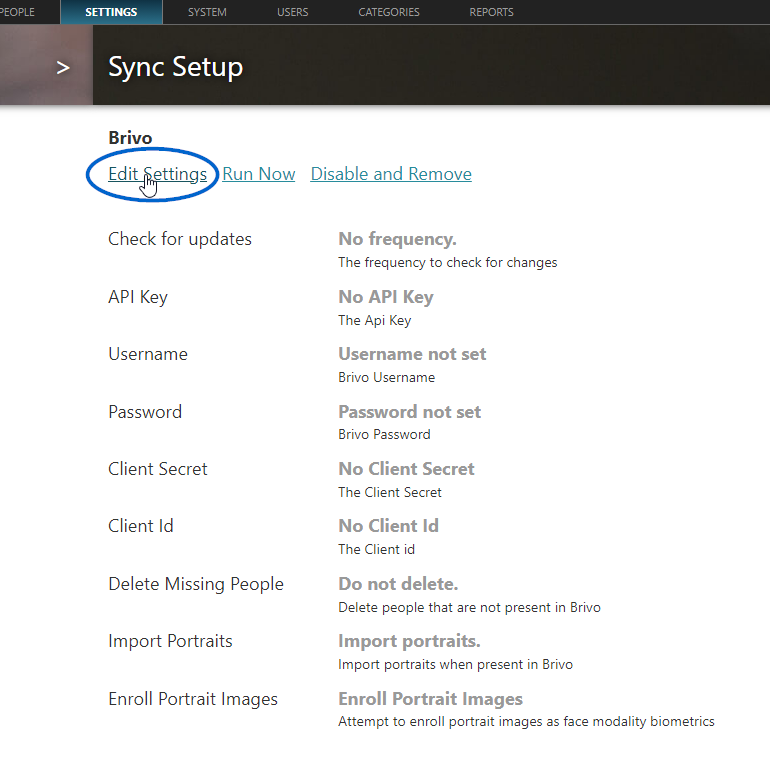Open the Settings tab

click(x=111, y=12)
